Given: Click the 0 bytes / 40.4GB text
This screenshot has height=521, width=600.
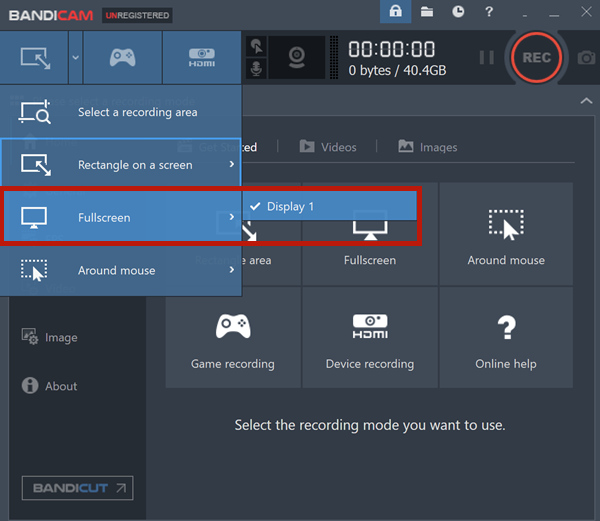Looking at the screenshot, I should (397, 70).
